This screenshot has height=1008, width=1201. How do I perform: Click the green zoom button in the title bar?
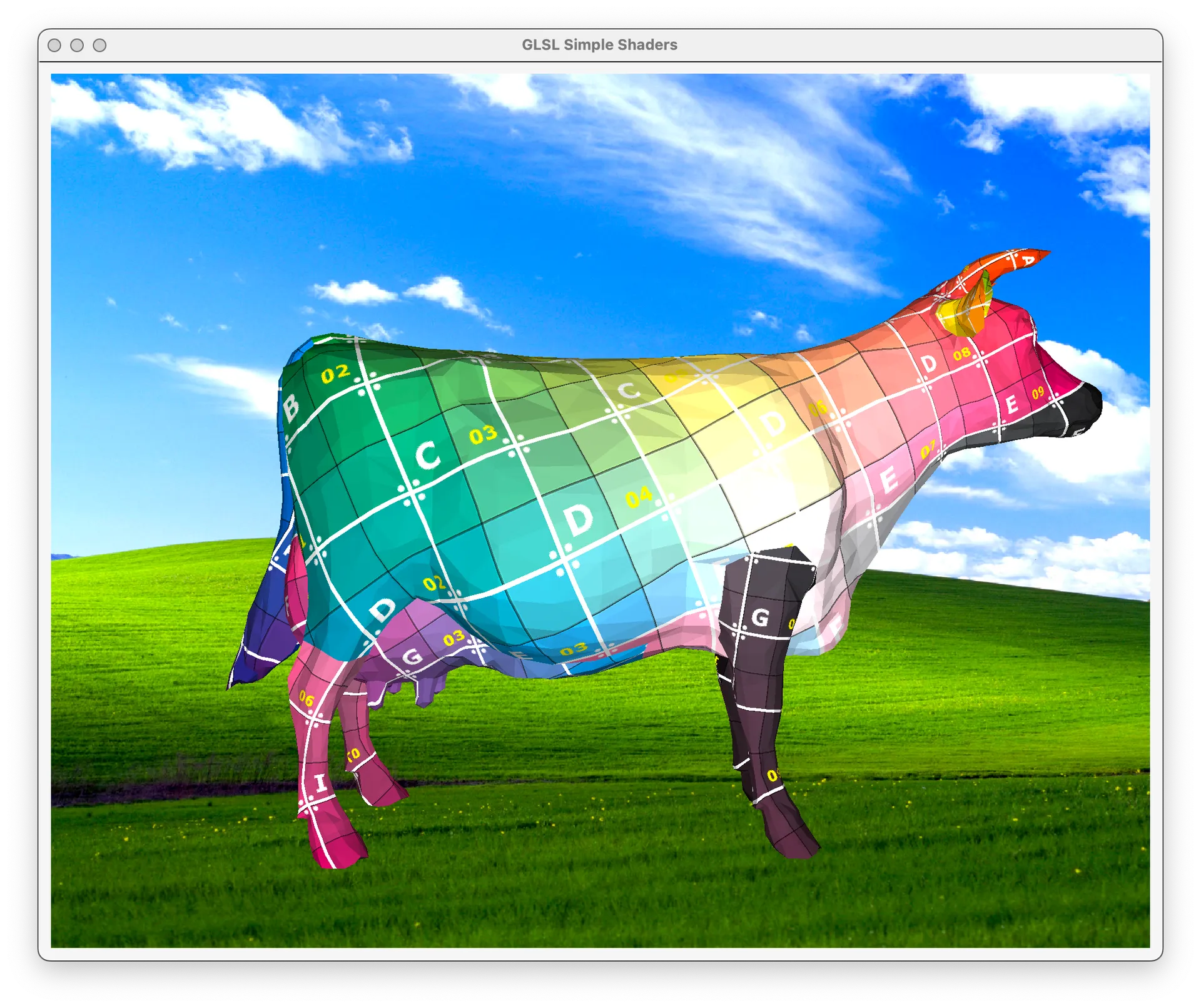click(100, 44)
